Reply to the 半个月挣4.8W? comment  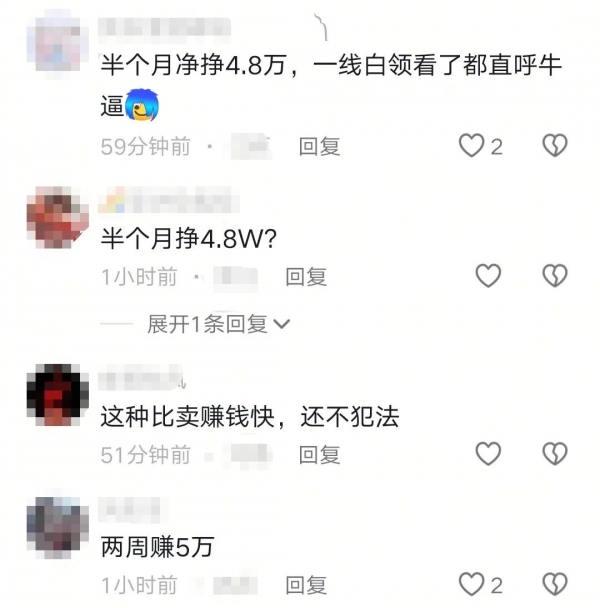point(306,277)
